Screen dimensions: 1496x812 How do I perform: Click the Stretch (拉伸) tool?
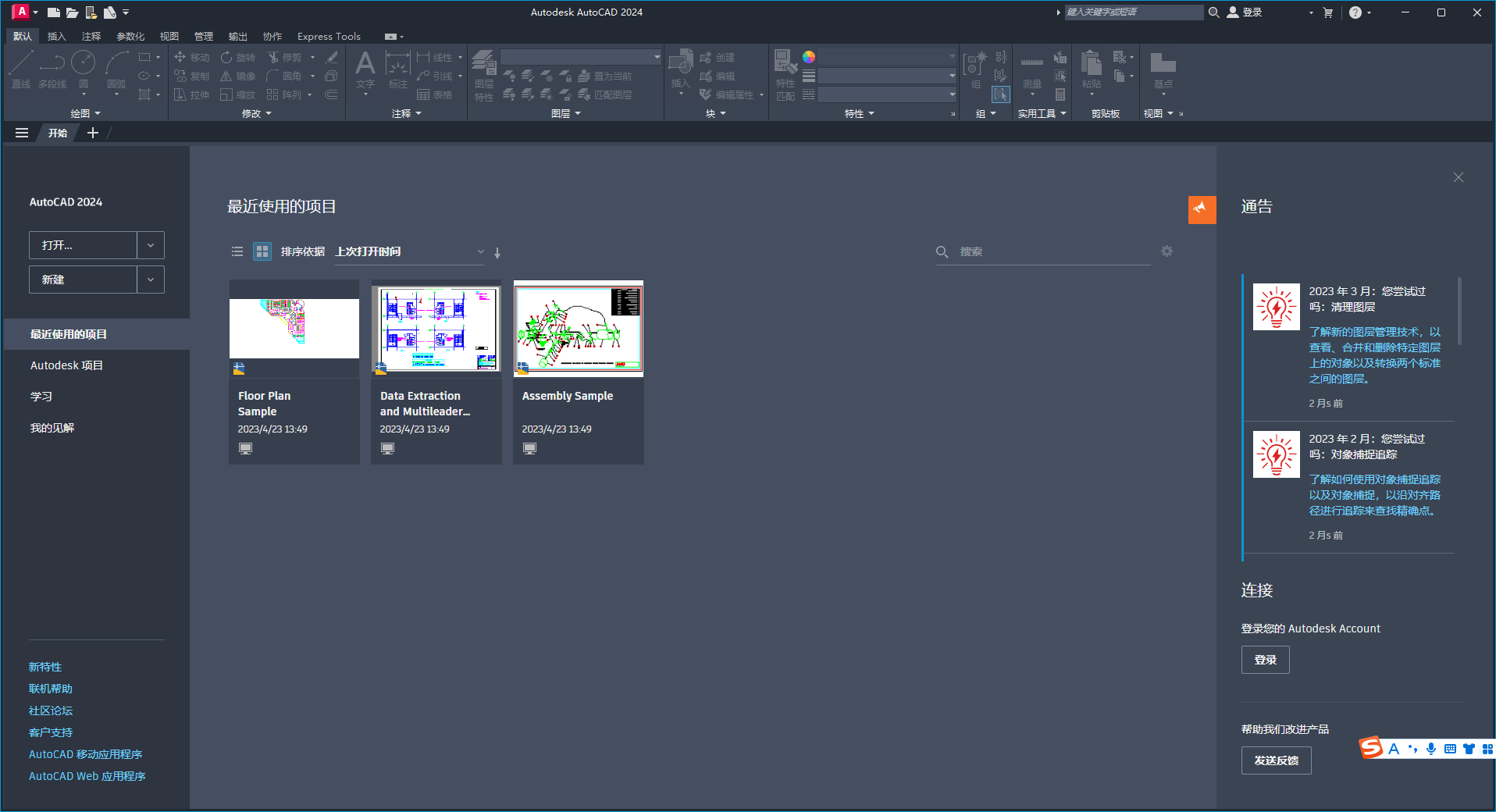click(192, 94)
